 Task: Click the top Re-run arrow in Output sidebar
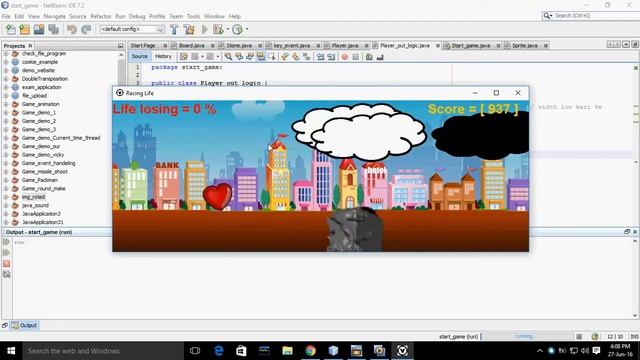[x=7, y=242]
